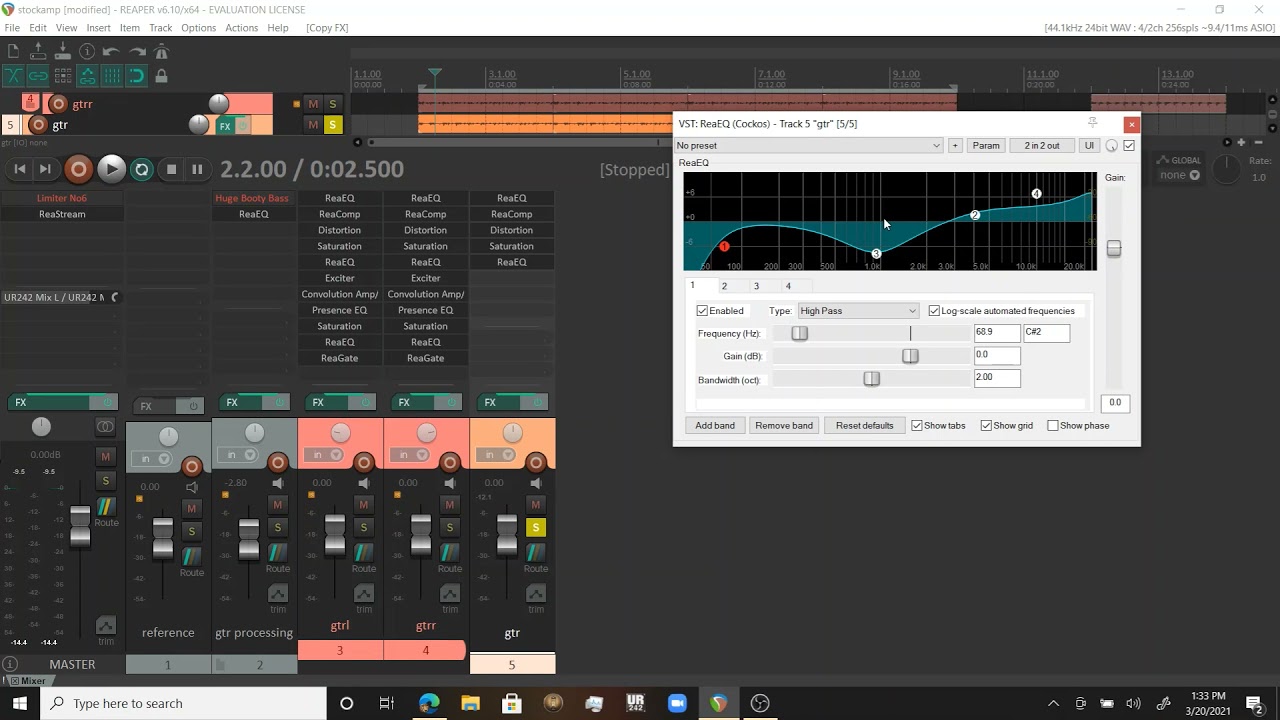Image resolution: width=1280 pixels, height=720 pixels.
Task: Click the New project toolbar icon
Action: [x=14, y=51]
